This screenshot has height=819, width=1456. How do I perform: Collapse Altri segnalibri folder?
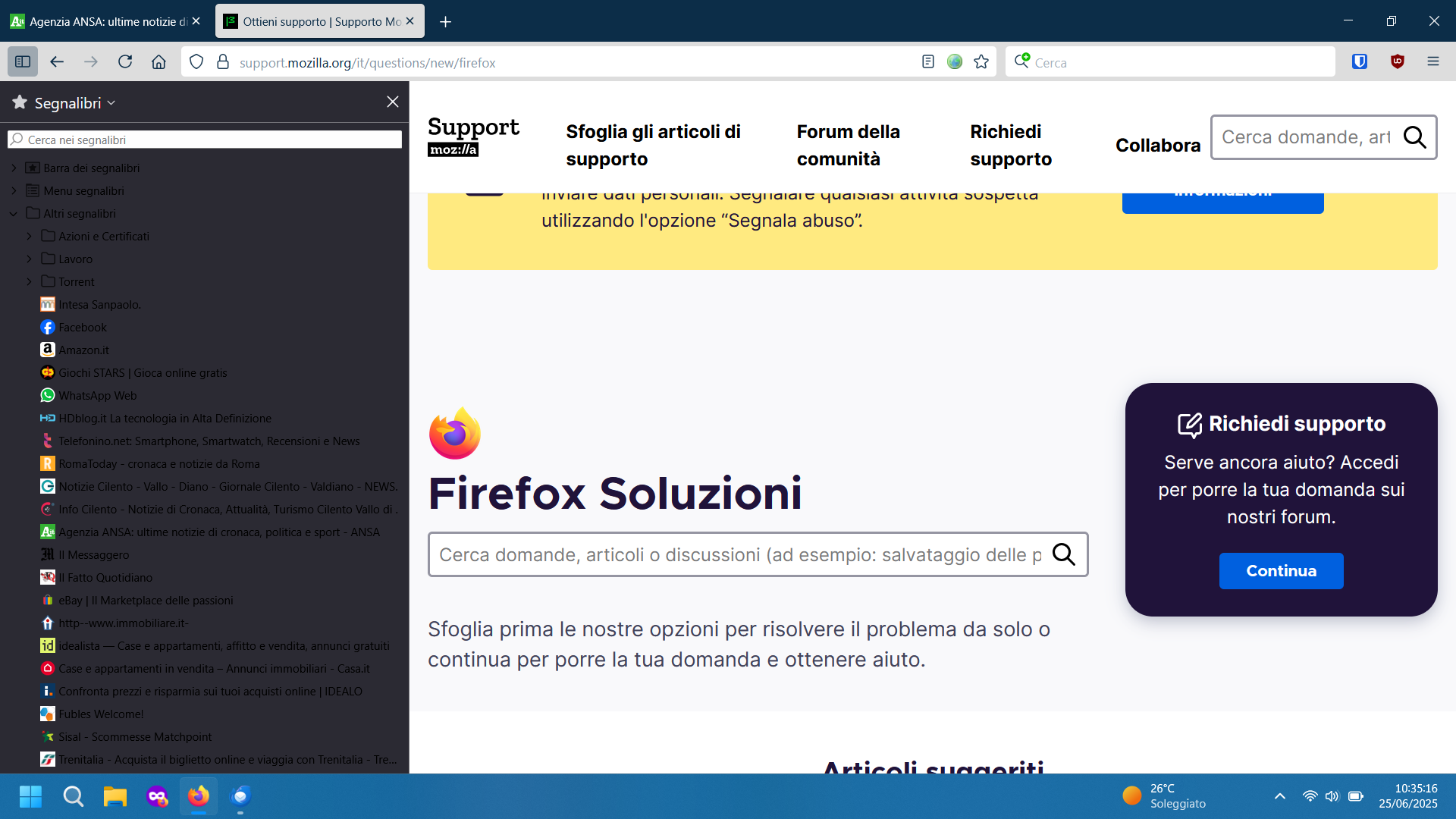click(14, 214)
